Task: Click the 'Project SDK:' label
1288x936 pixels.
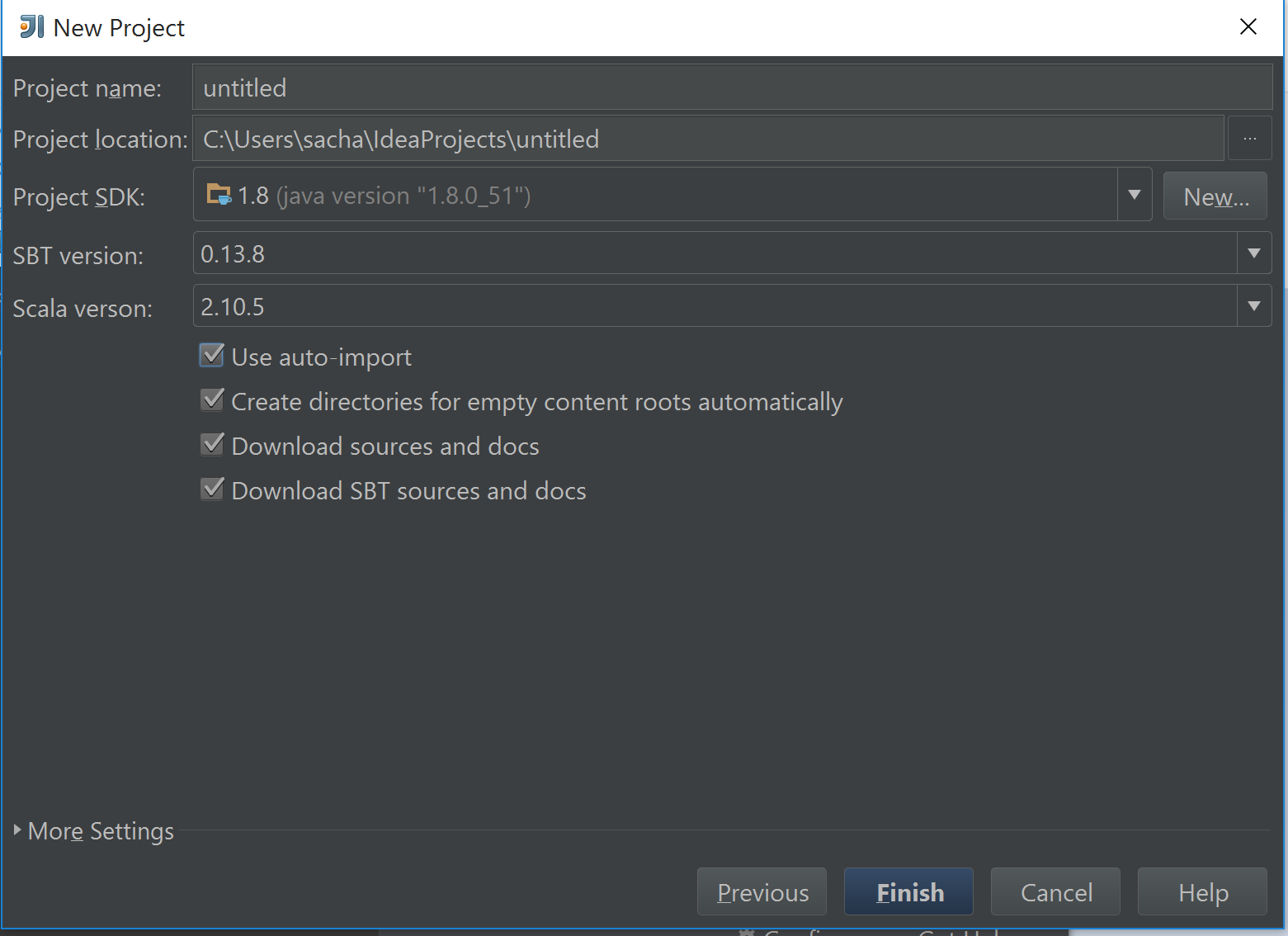Action: pos(79,197)
